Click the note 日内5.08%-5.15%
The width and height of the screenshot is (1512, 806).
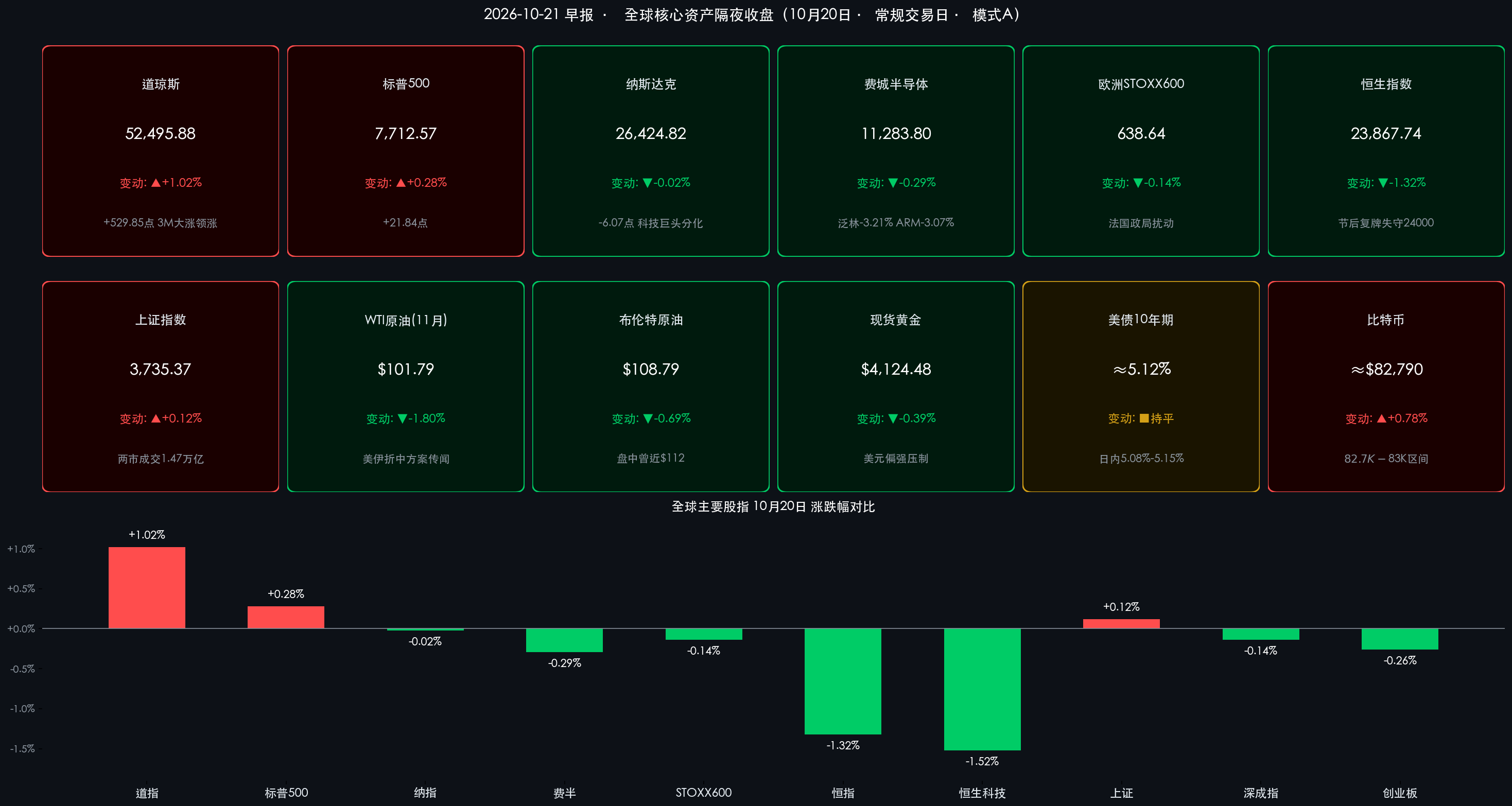tap(1141, 458)
